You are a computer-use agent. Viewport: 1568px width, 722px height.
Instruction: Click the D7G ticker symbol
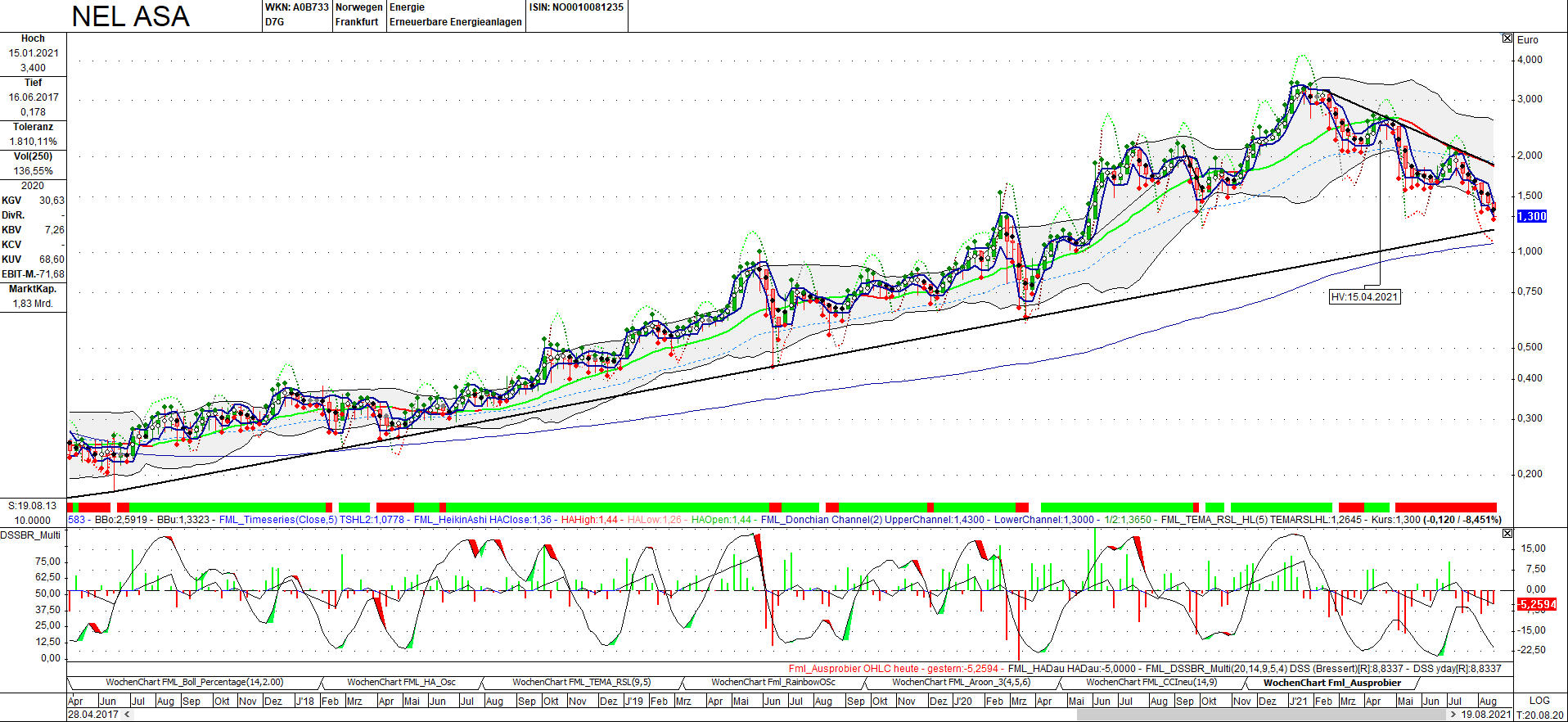275,22
